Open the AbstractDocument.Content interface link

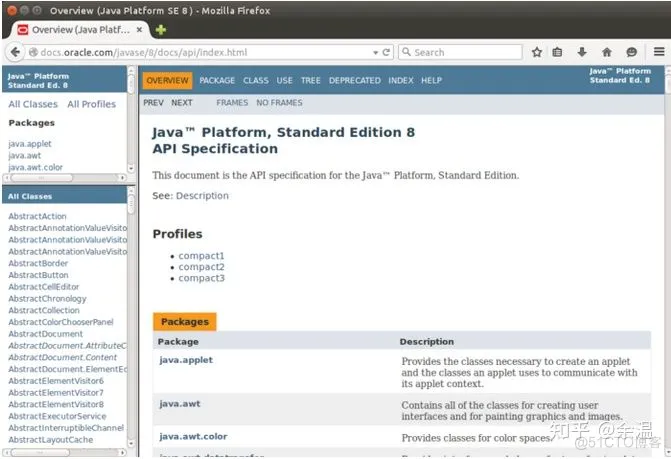tap(62, 358)
